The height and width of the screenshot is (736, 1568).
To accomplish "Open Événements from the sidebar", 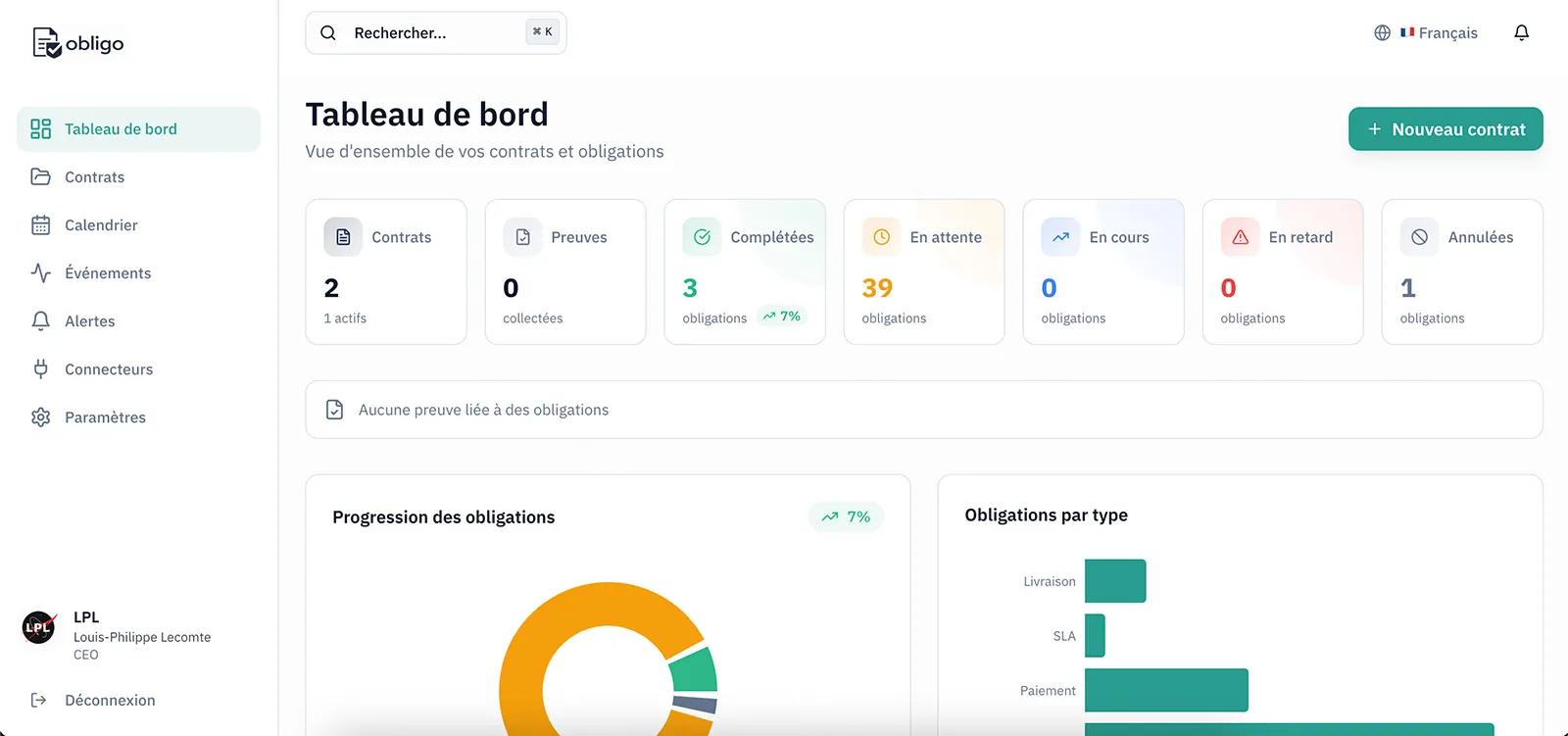I will click(x=107, y=273).
